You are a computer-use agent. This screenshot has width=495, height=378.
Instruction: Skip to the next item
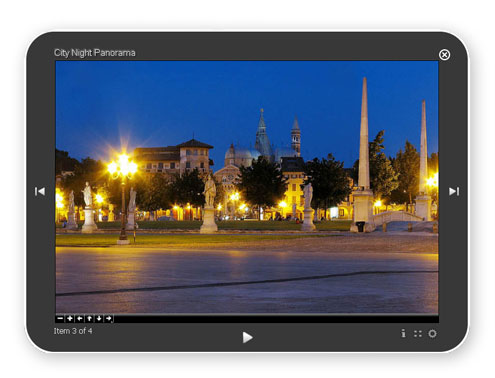[454, 191]
